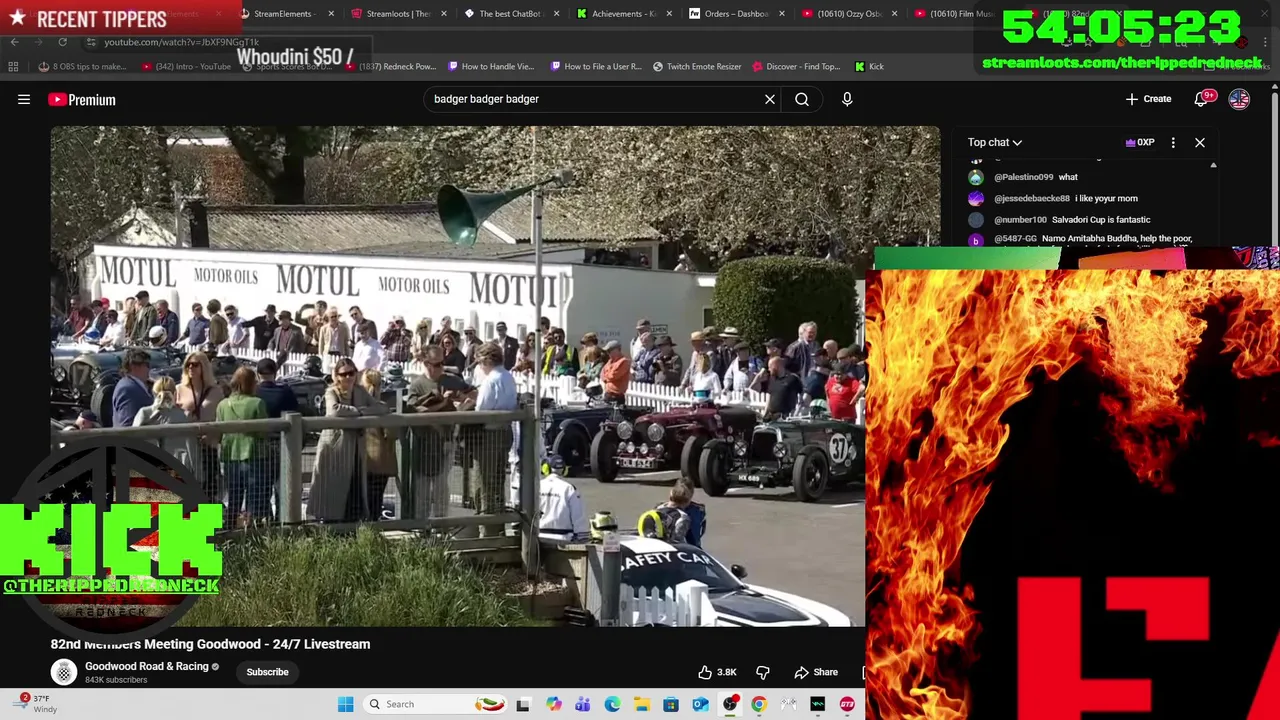Start voice search with microphone icon

847,99
